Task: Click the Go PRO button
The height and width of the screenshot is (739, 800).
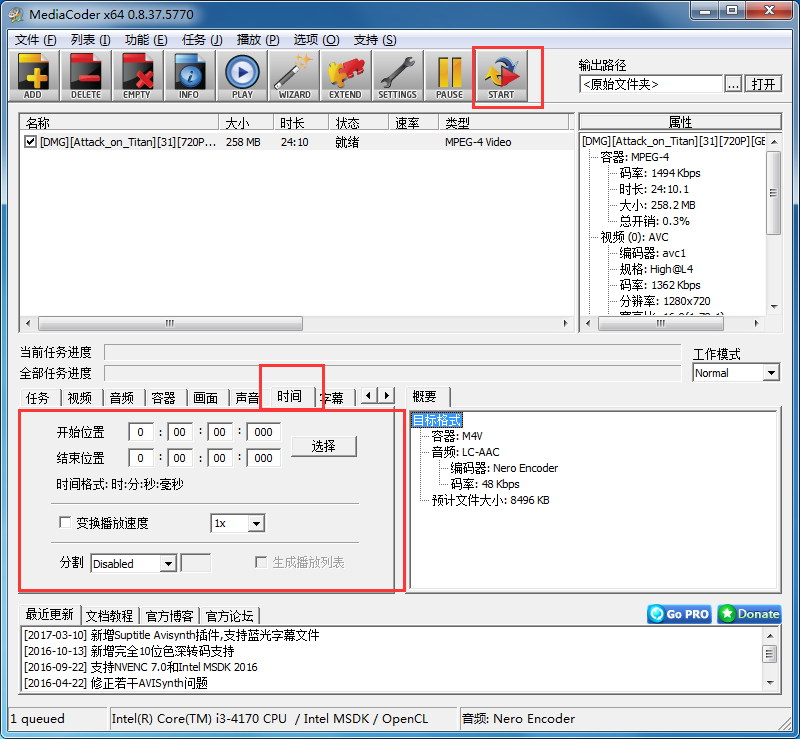Action: 678,614
